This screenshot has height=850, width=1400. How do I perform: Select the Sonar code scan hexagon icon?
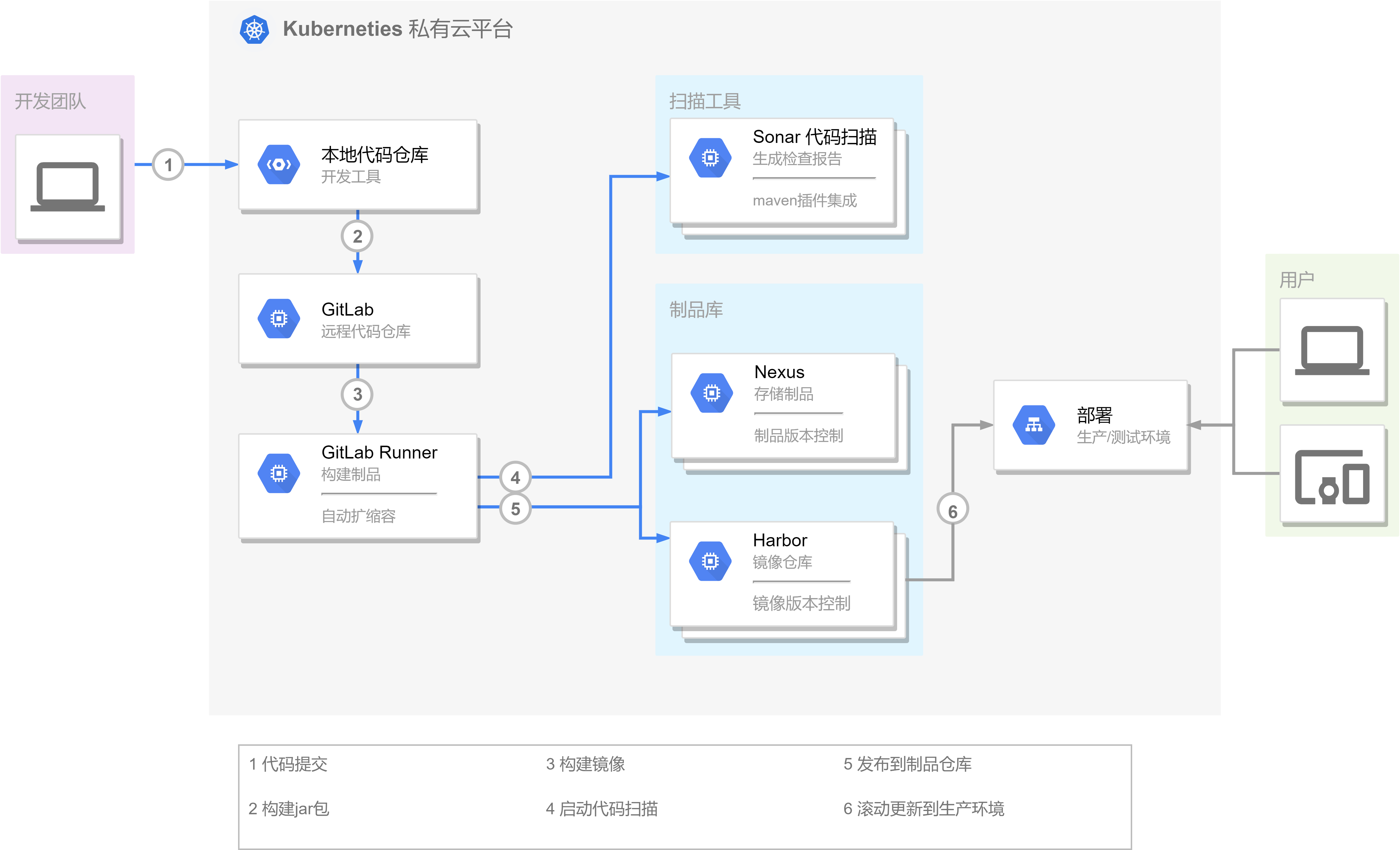710,157
